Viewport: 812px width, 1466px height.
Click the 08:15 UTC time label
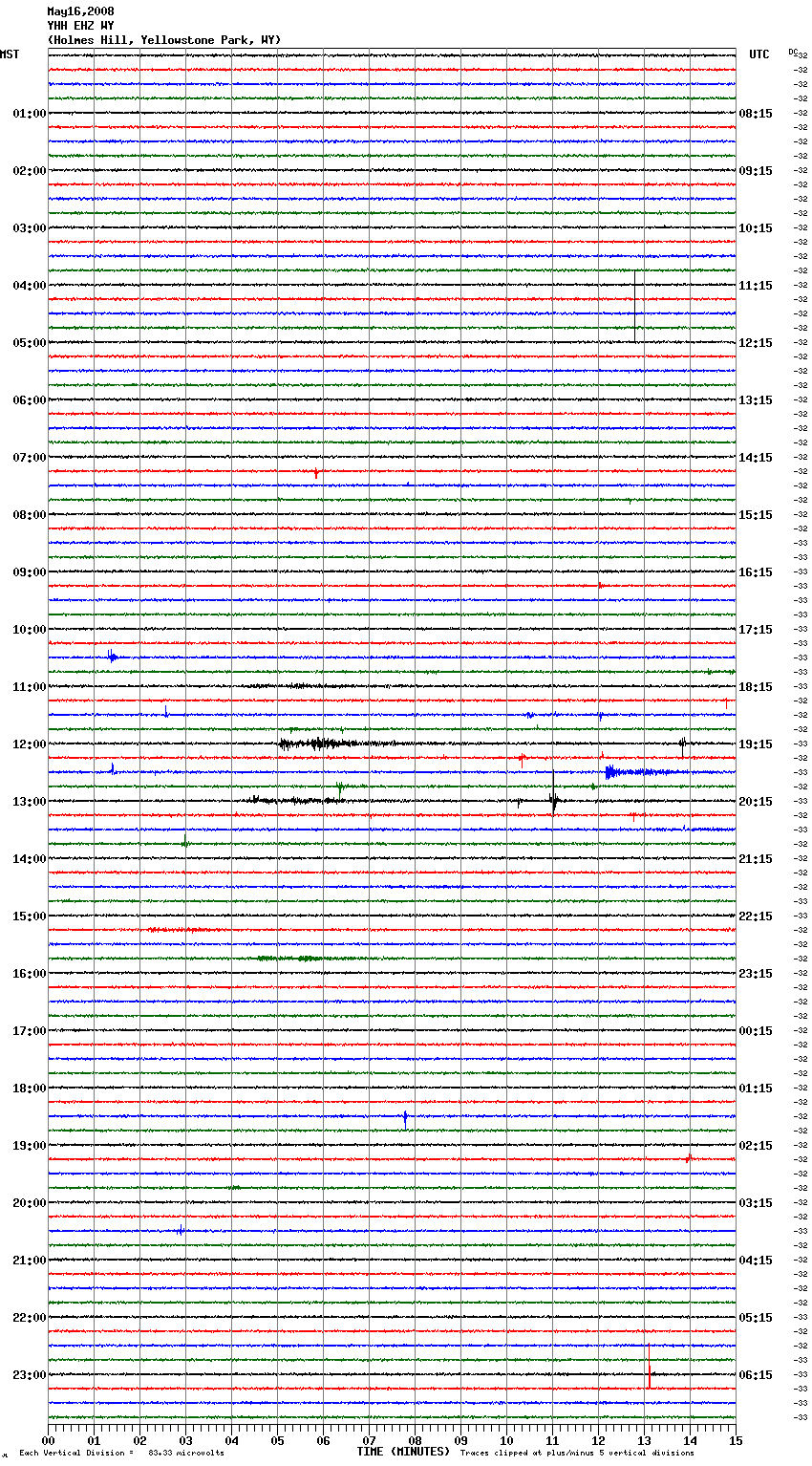point(756,114)
